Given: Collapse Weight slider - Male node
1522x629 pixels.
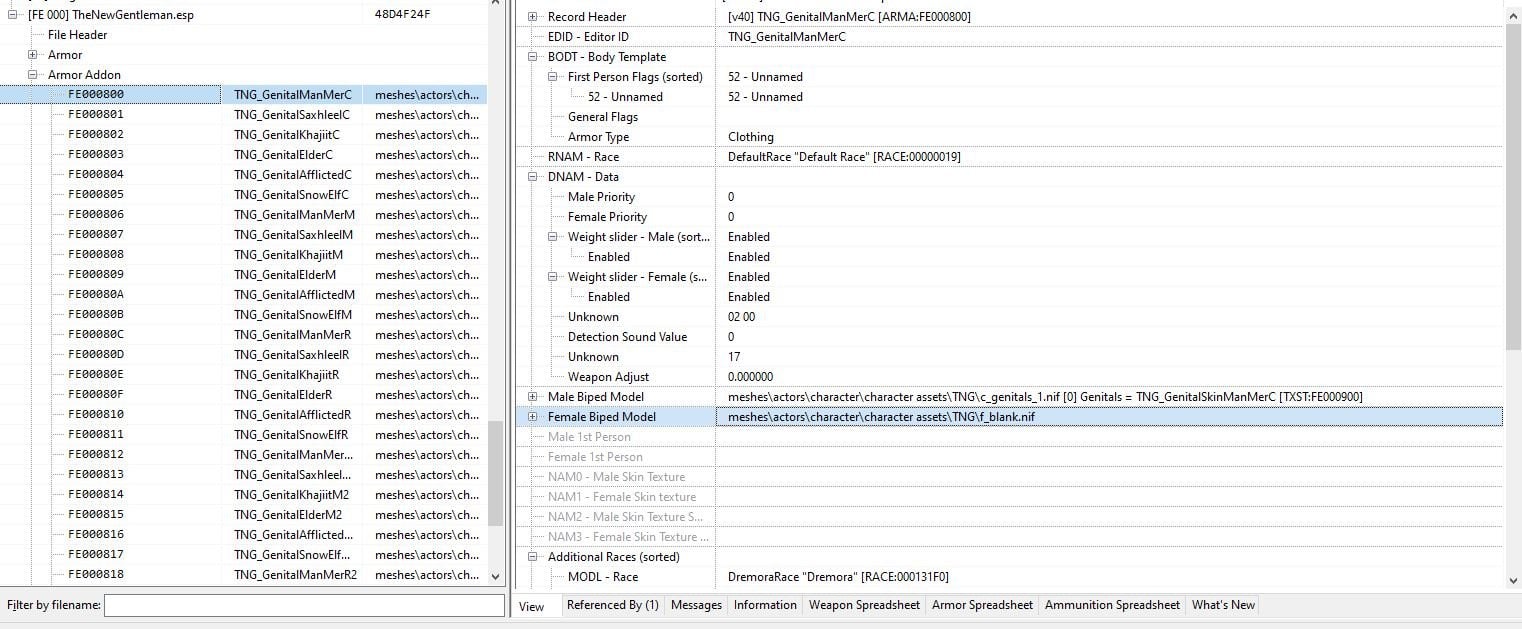Looking at the screenshot, I should pos(552,237).
